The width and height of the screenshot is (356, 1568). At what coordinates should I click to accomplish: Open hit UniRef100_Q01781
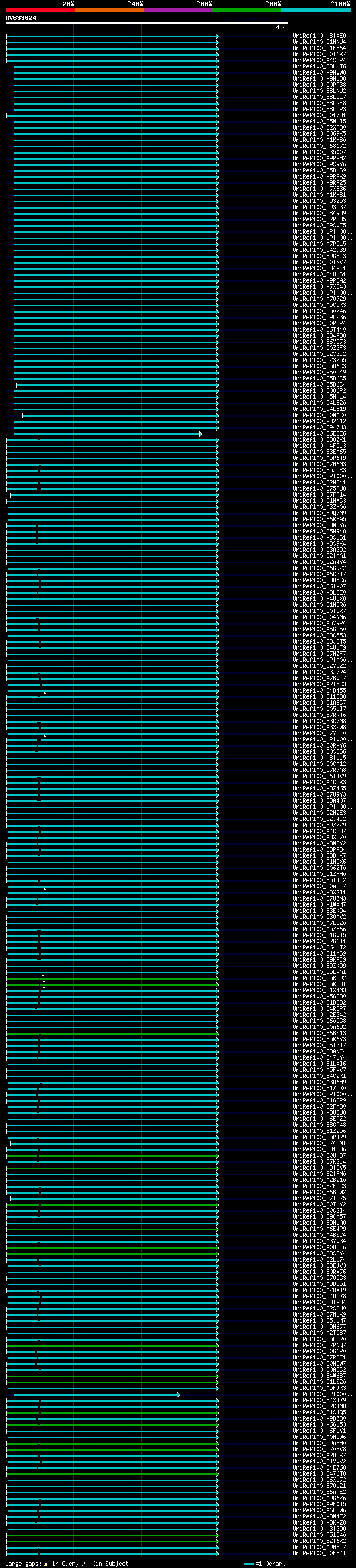[319, 116]
